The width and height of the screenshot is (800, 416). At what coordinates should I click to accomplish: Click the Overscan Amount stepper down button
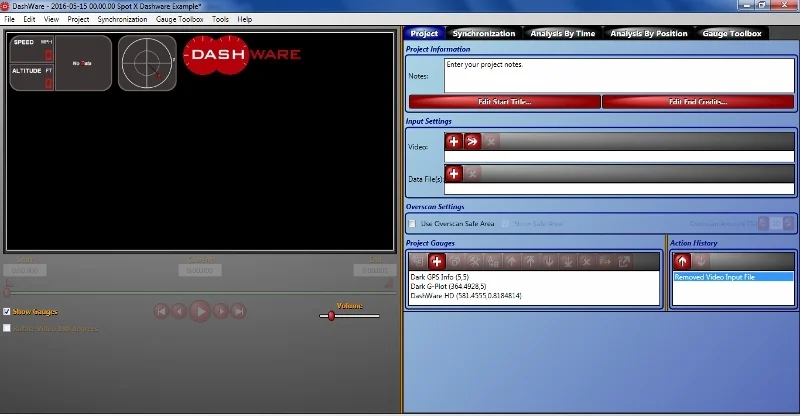pos(763,224)
